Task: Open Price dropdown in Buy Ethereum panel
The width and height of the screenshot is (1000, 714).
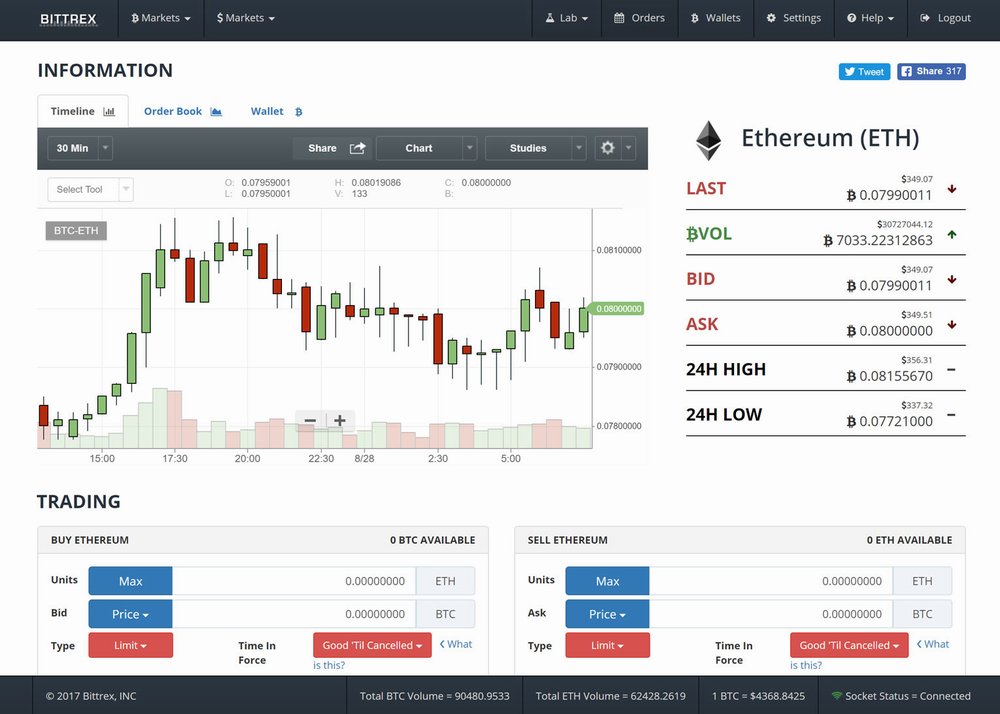Action: pos(130,614)
